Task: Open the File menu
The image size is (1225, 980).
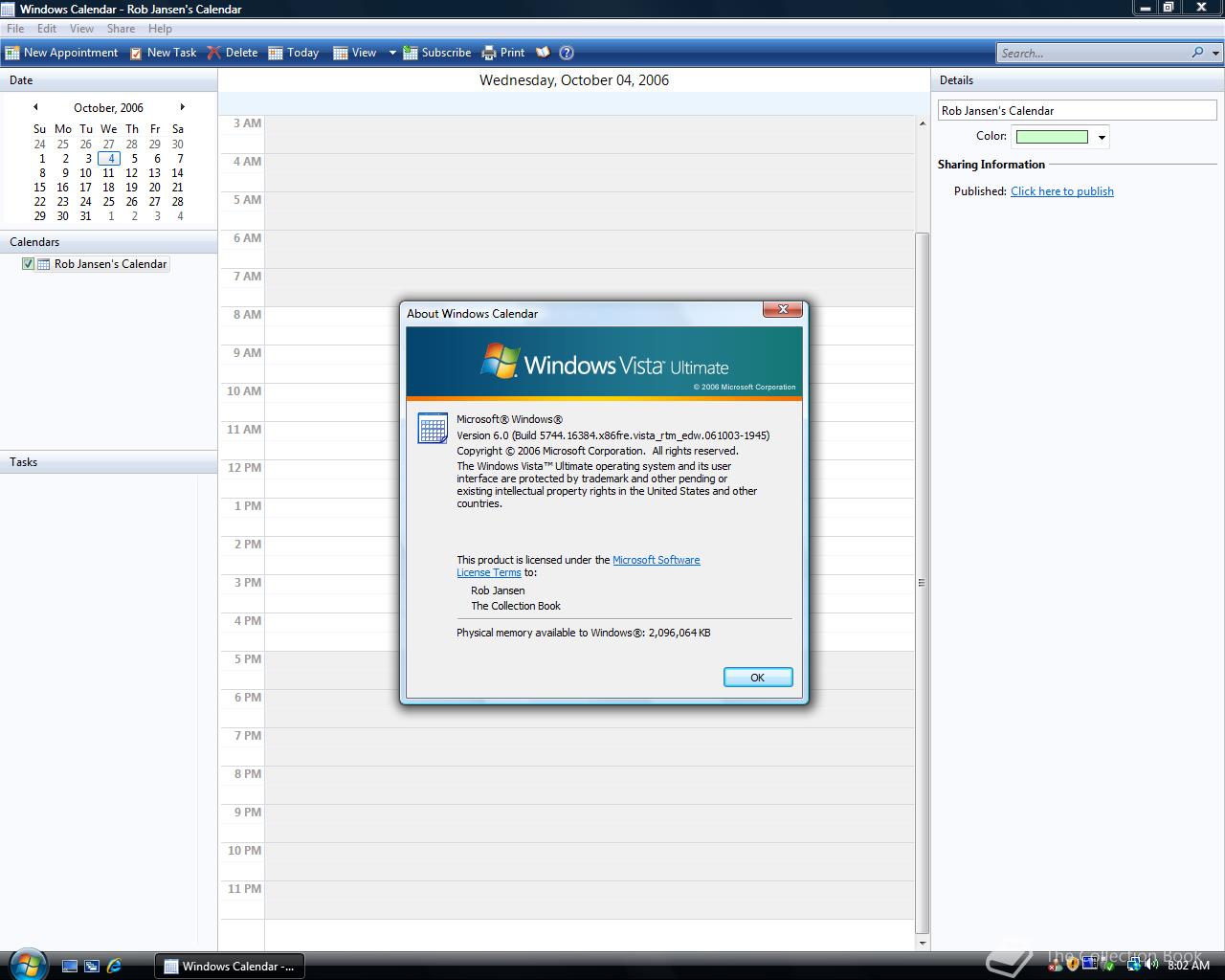Action: tap(15, 29)
